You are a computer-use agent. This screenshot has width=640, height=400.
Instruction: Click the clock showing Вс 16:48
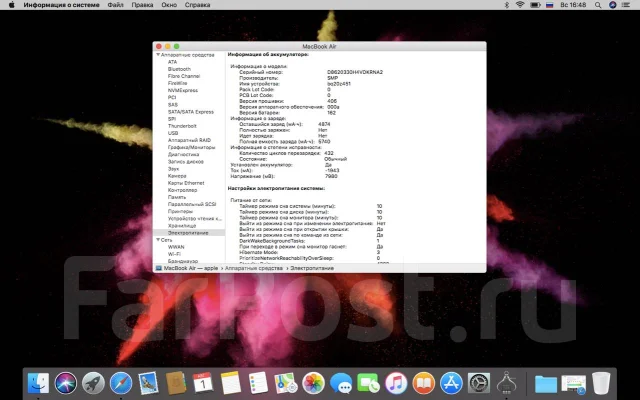(573, 5)
